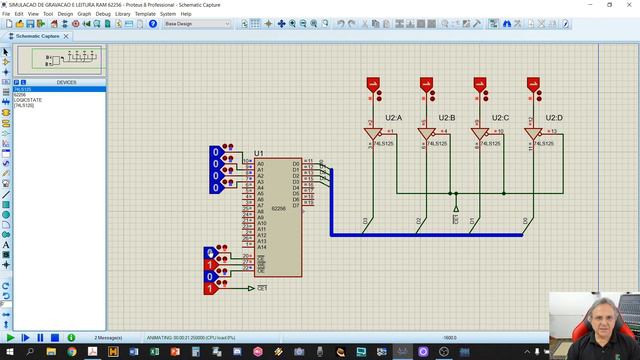Open the Library menu
Viewport: 640px width, 360px height.
pyautogui.click(x=122, y=14)
